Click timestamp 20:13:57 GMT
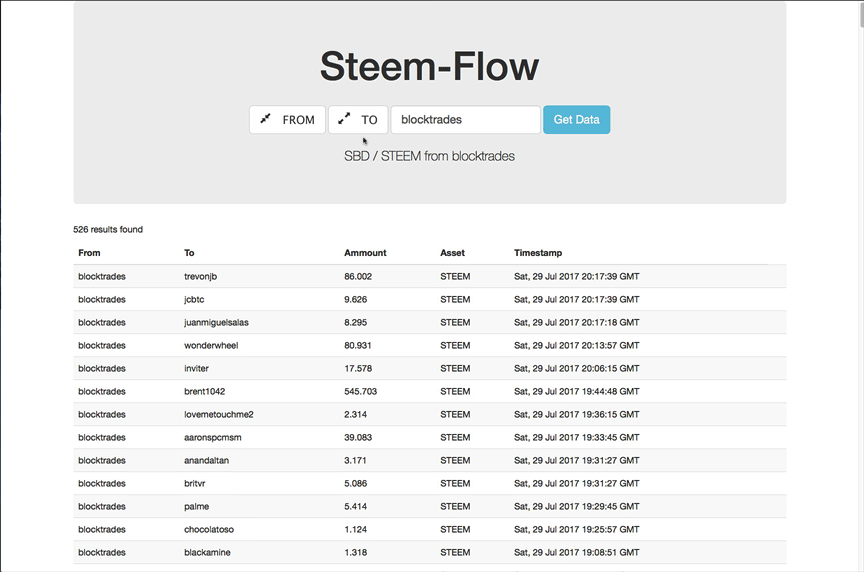The height and width of the screenshot is (572, 864). [576, 346]
